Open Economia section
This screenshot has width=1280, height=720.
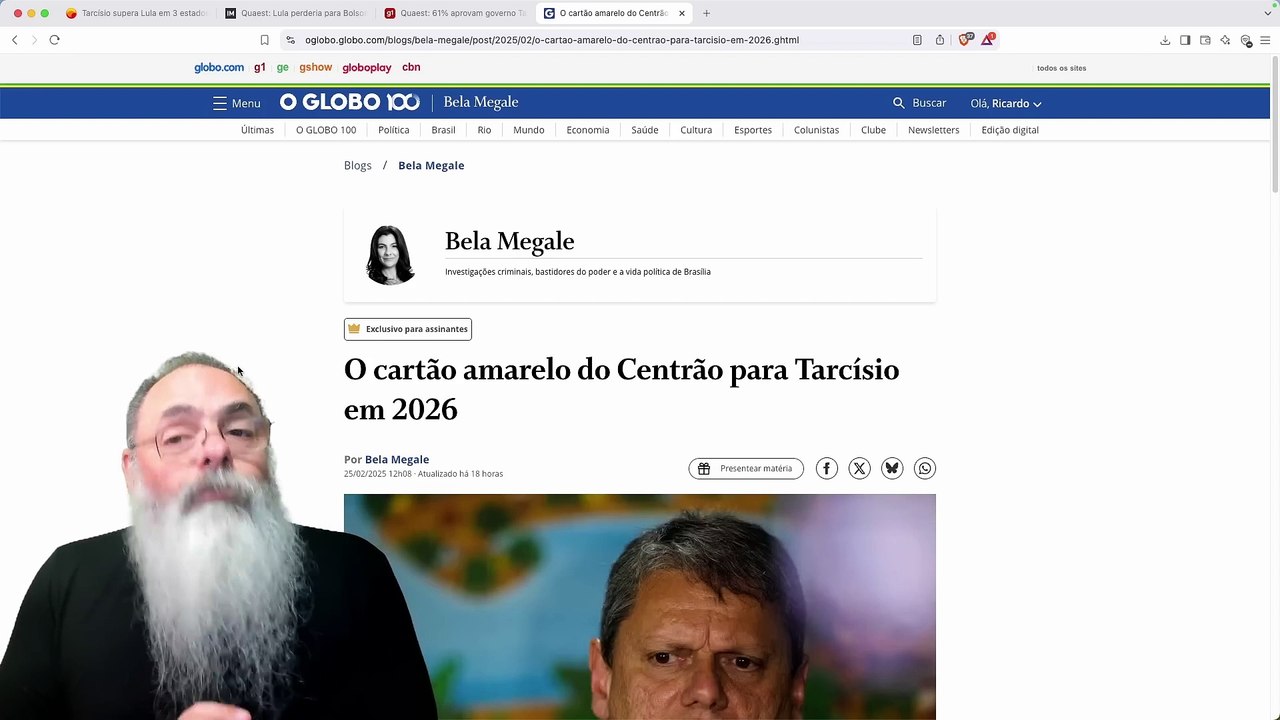[588, 130]
